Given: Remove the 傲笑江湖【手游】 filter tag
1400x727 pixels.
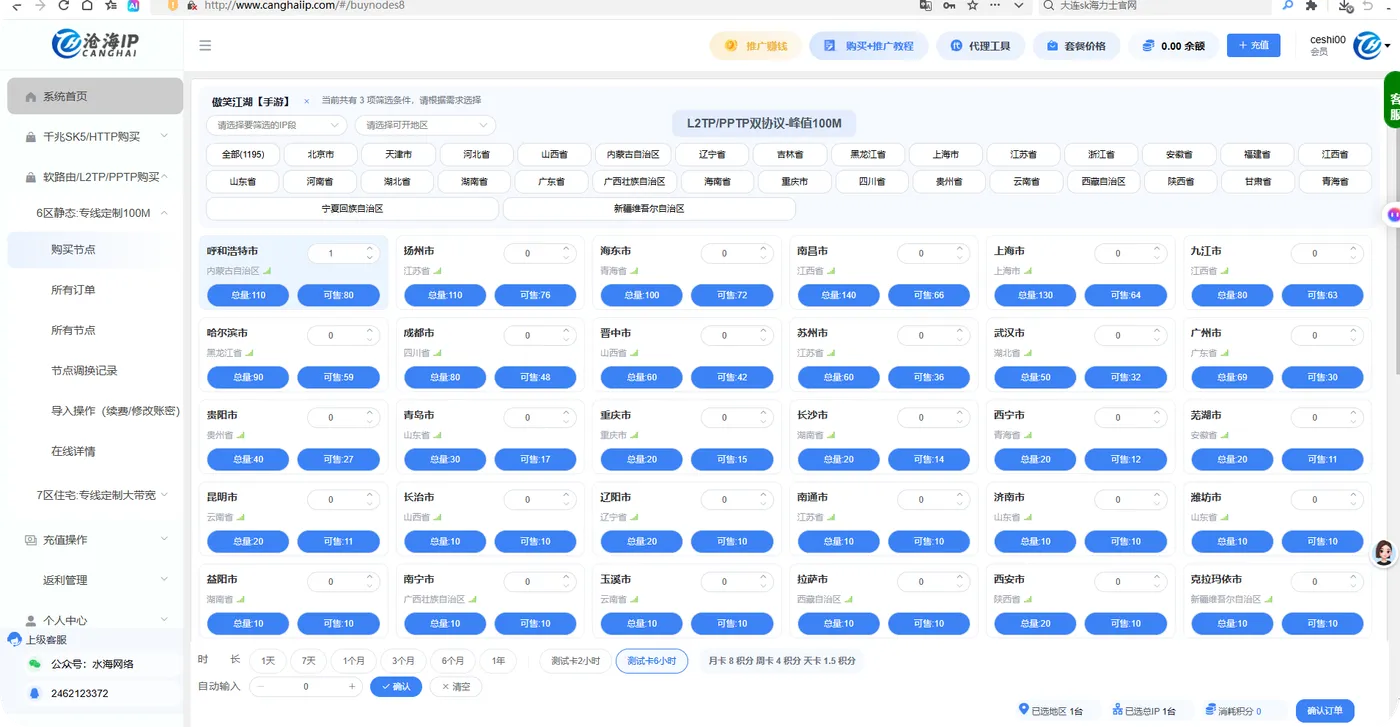Looking at the screenshot, I should tap(306, 101).
